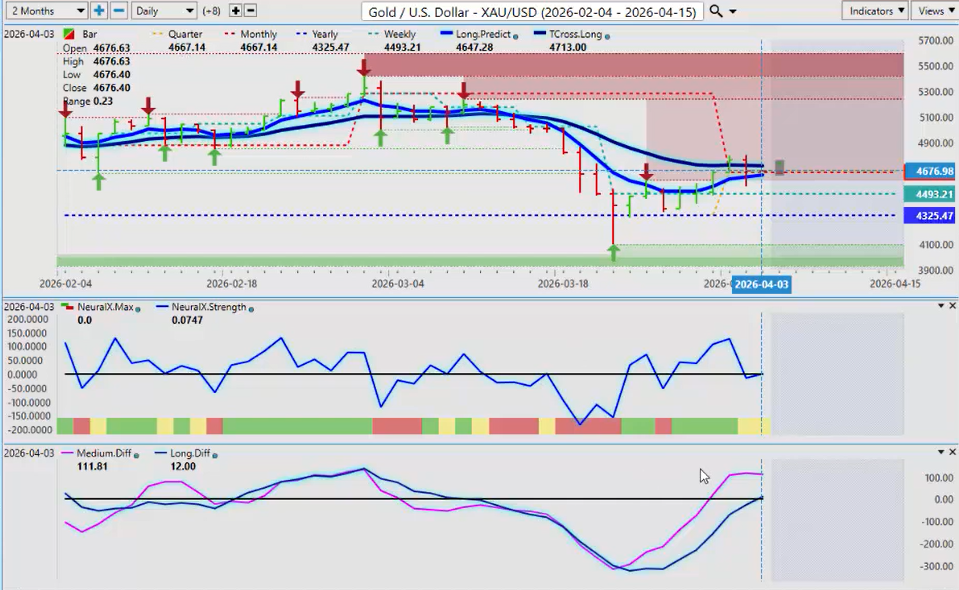Click the blue minus zoom-out button
Image resolution: width=959 pixels, height=590 pixels.
118,11
